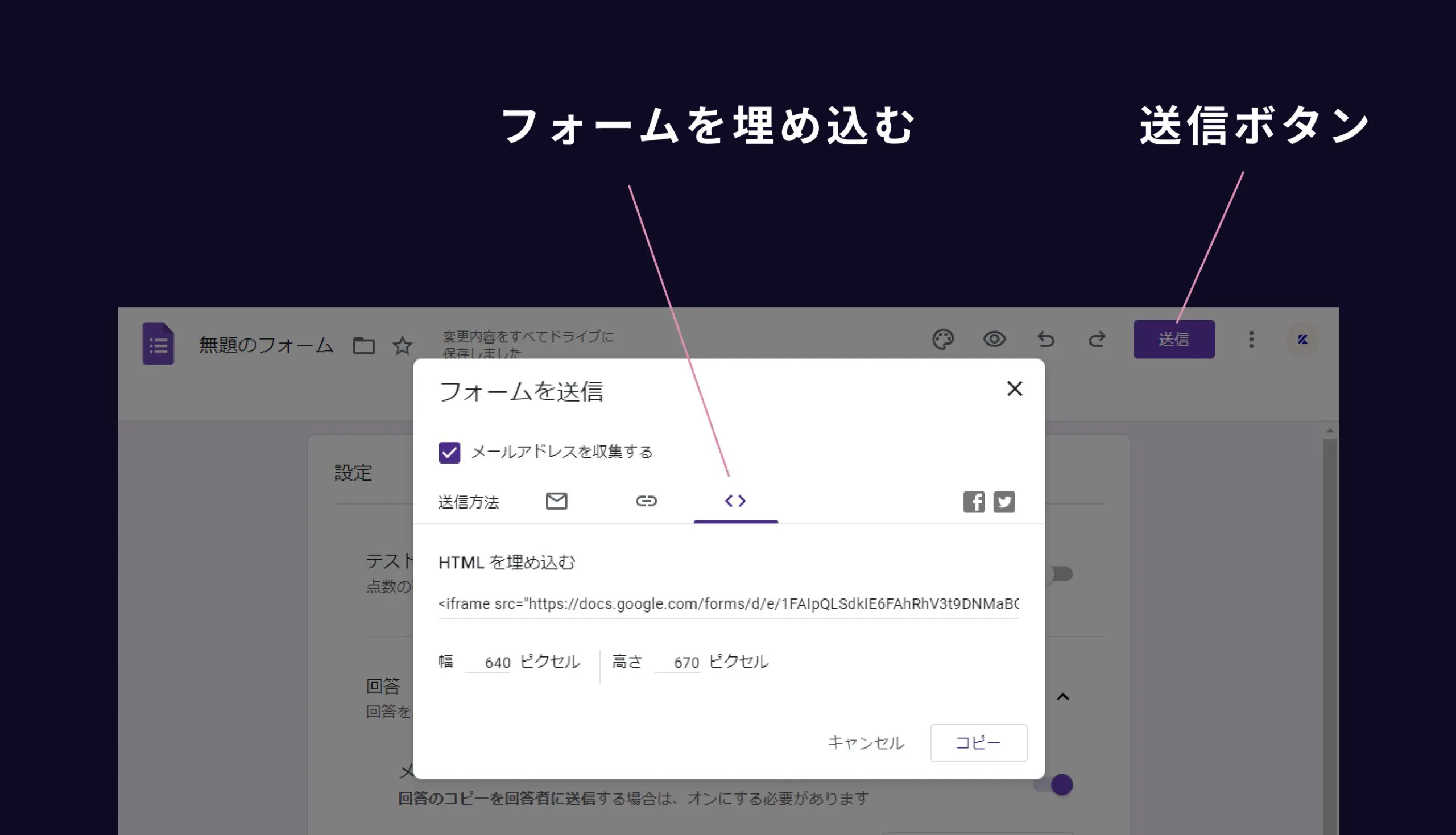Click the form preview eye icon

(995, 340)
